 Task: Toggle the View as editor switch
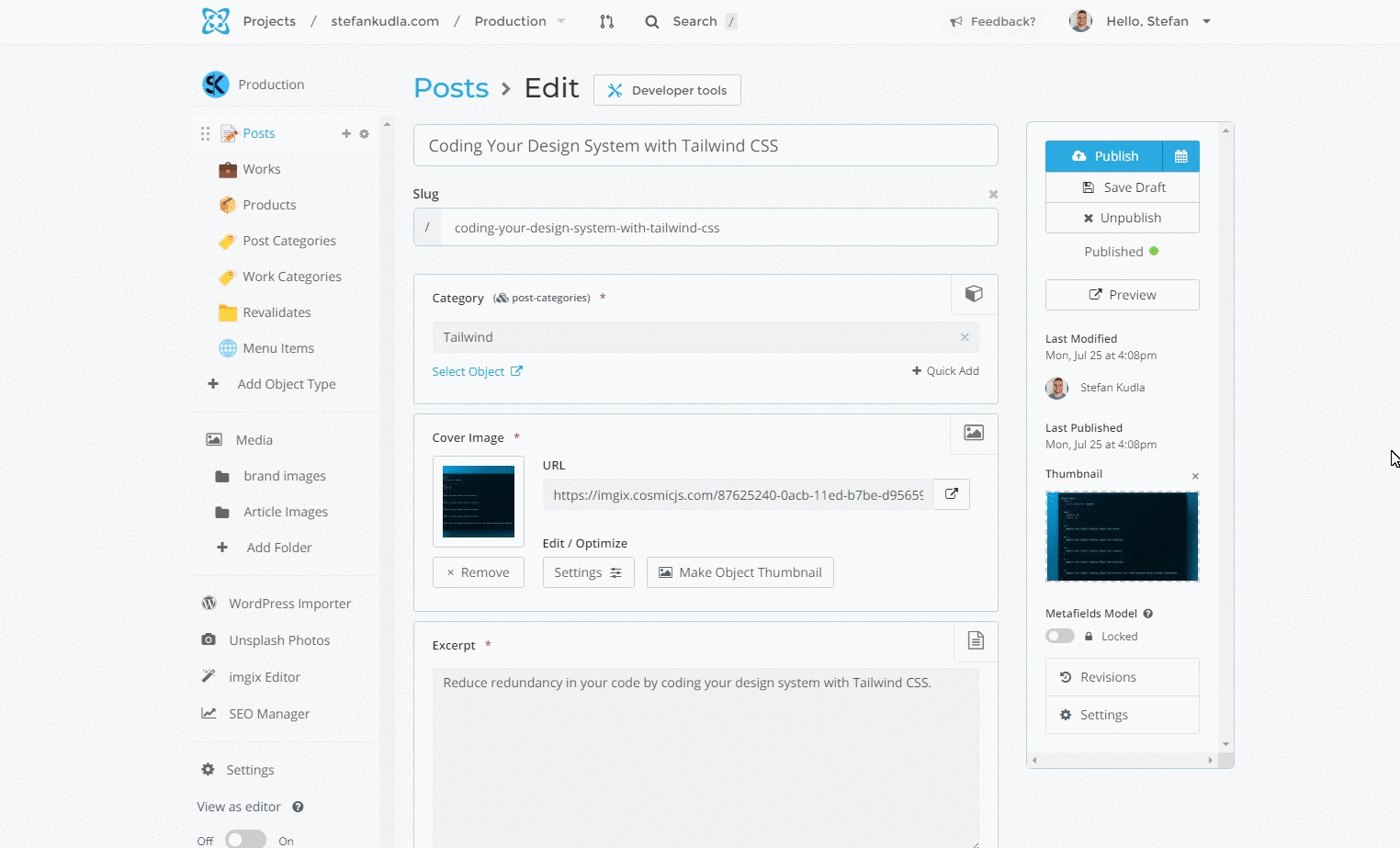click(245, 840)
